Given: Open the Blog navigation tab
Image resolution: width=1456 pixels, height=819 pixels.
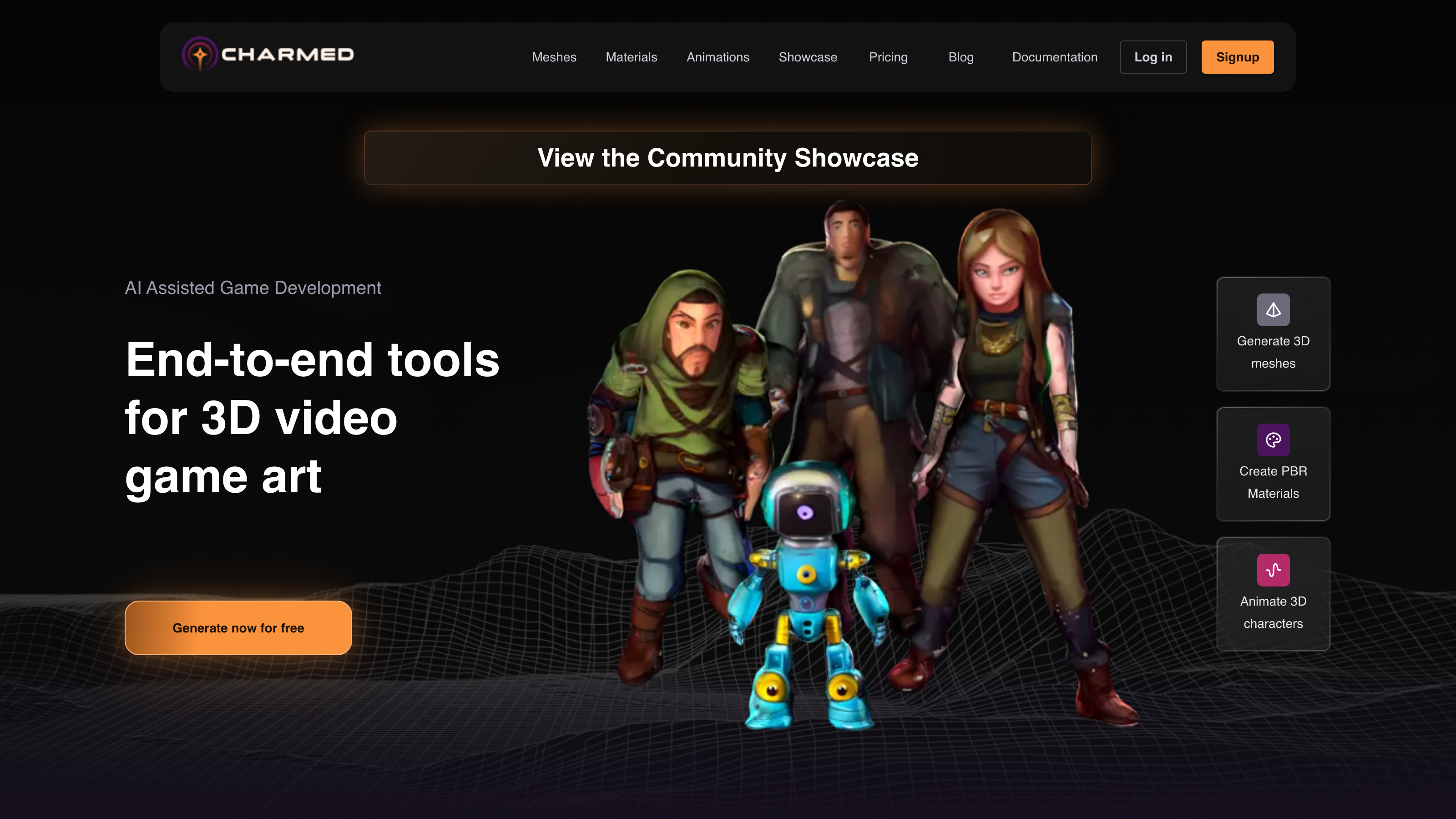Looking at the screenshot, I should pyautogui.click(x=961, y=57).
